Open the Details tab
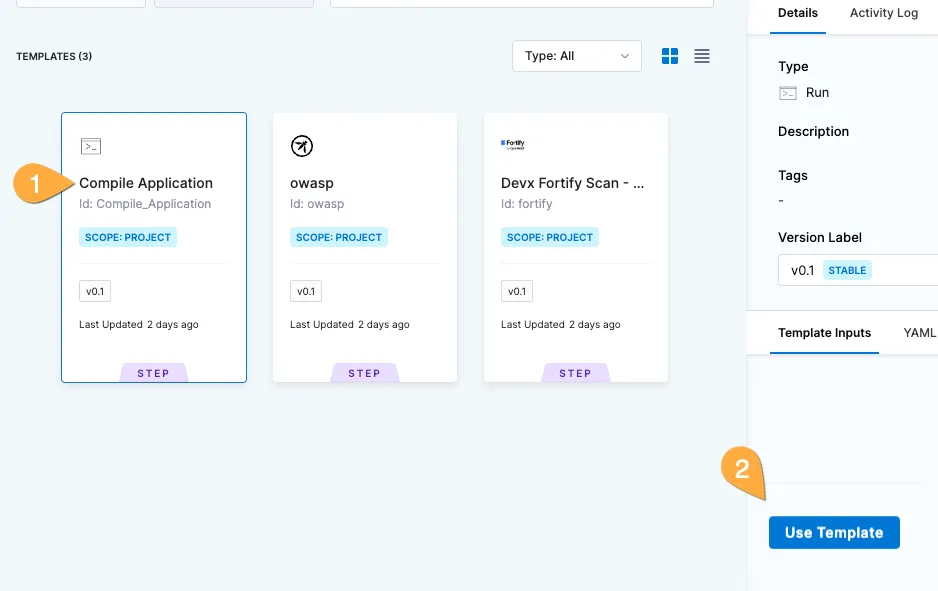 click(797, 13)
